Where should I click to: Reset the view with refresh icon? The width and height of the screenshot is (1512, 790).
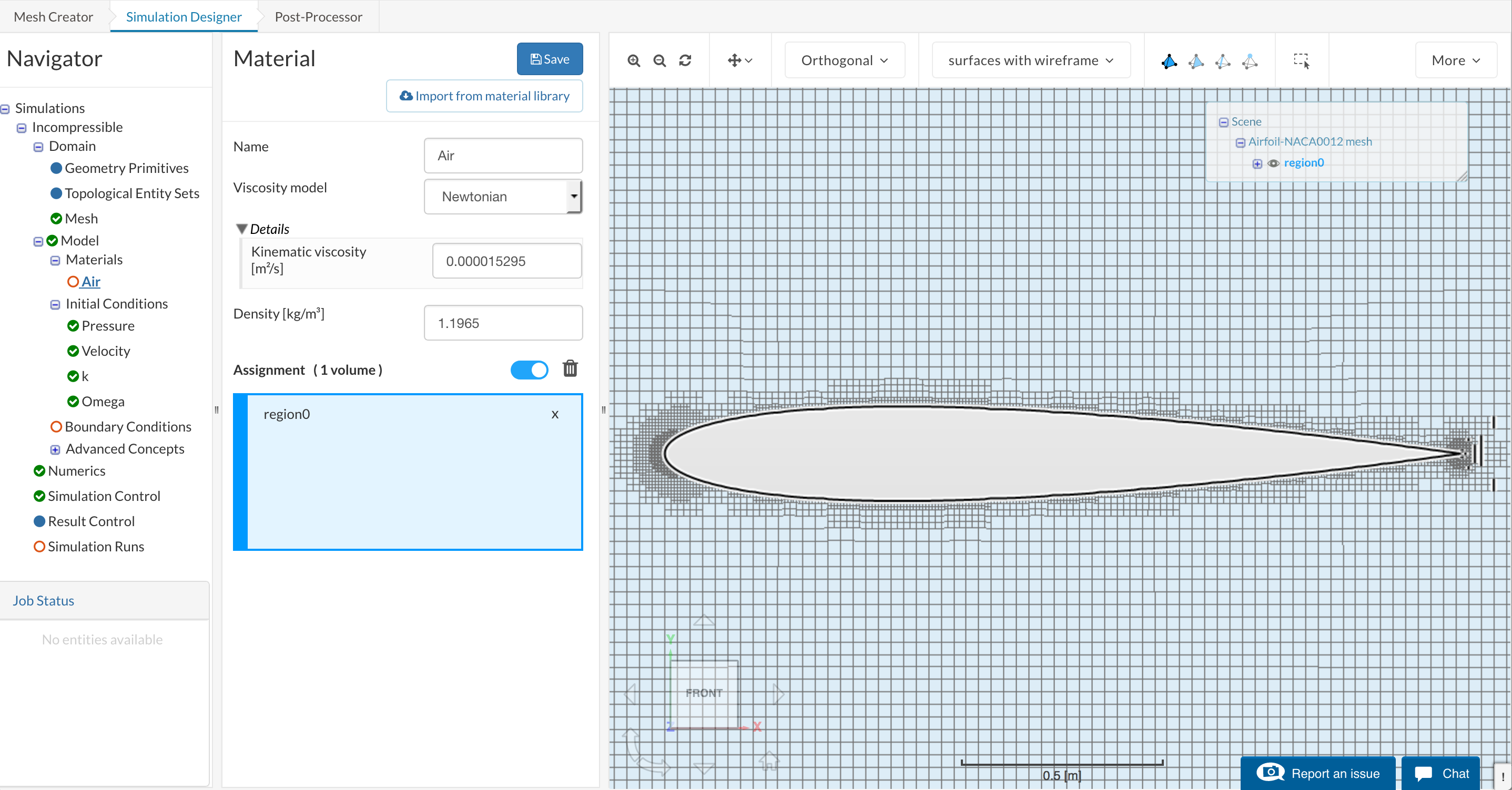685,60
